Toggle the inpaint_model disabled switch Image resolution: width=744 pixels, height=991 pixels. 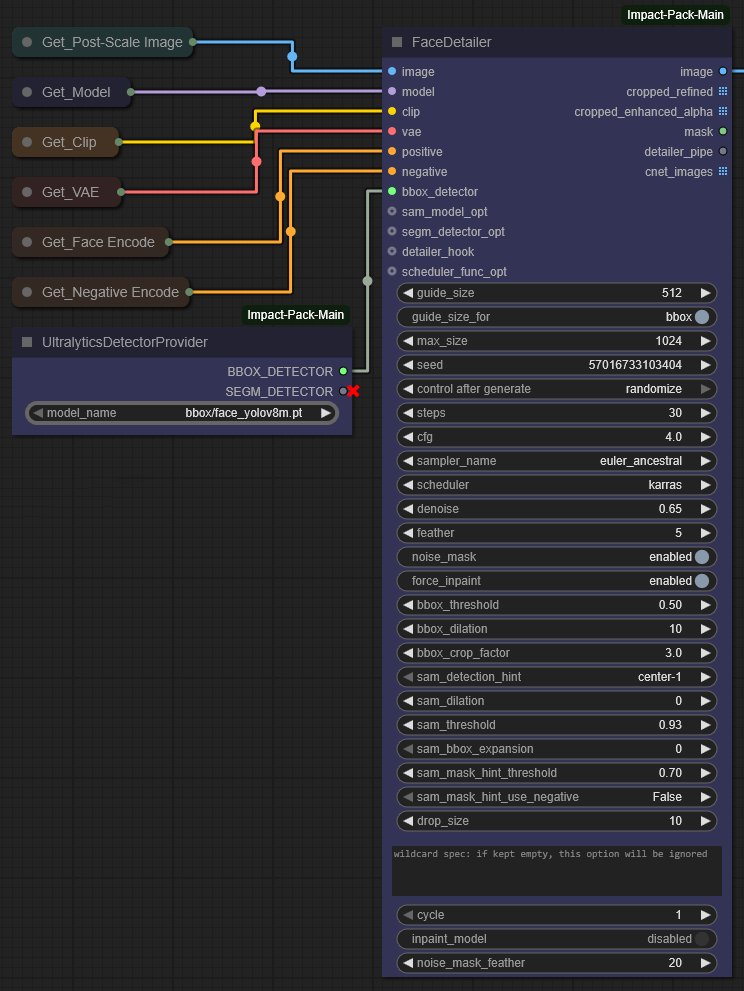tap(702, 939)
